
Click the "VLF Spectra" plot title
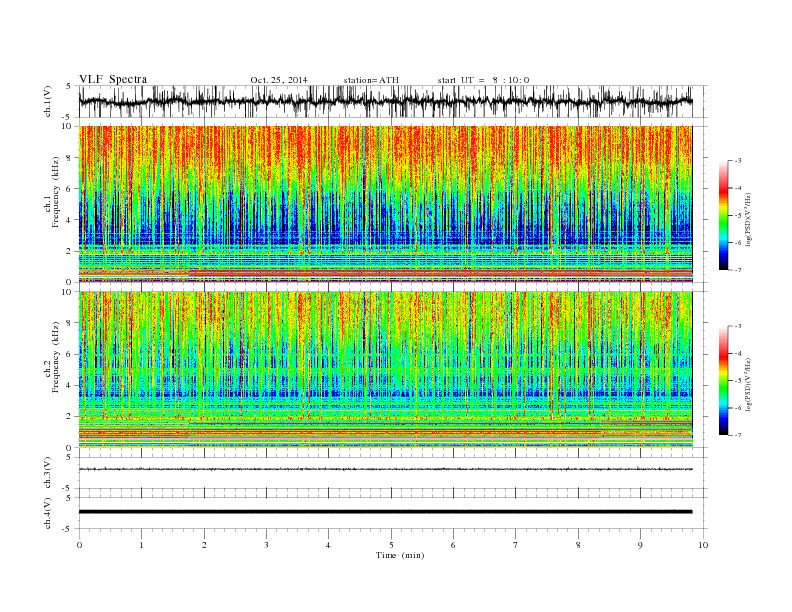coord(113,79)
